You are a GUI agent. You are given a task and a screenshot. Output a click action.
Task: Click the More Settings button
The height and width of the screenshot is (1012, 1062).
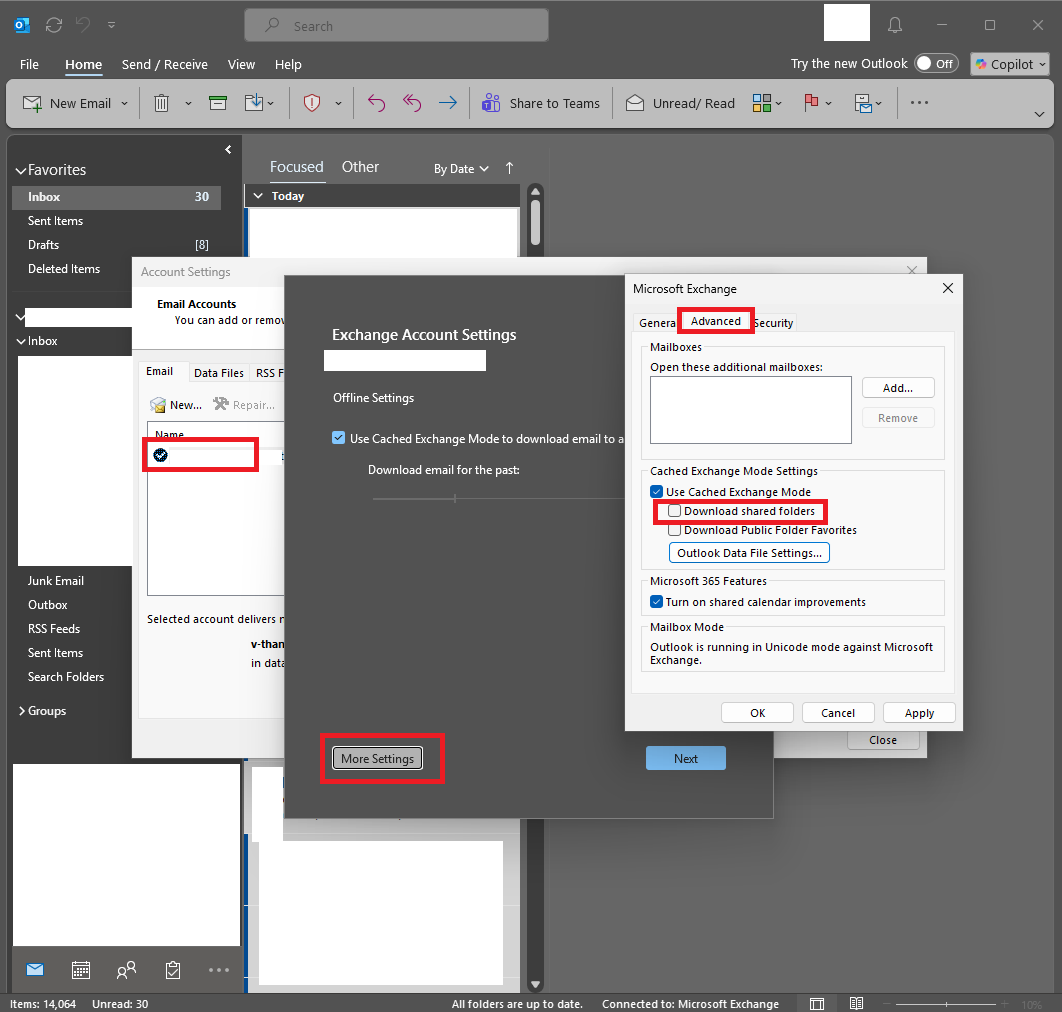377,759
